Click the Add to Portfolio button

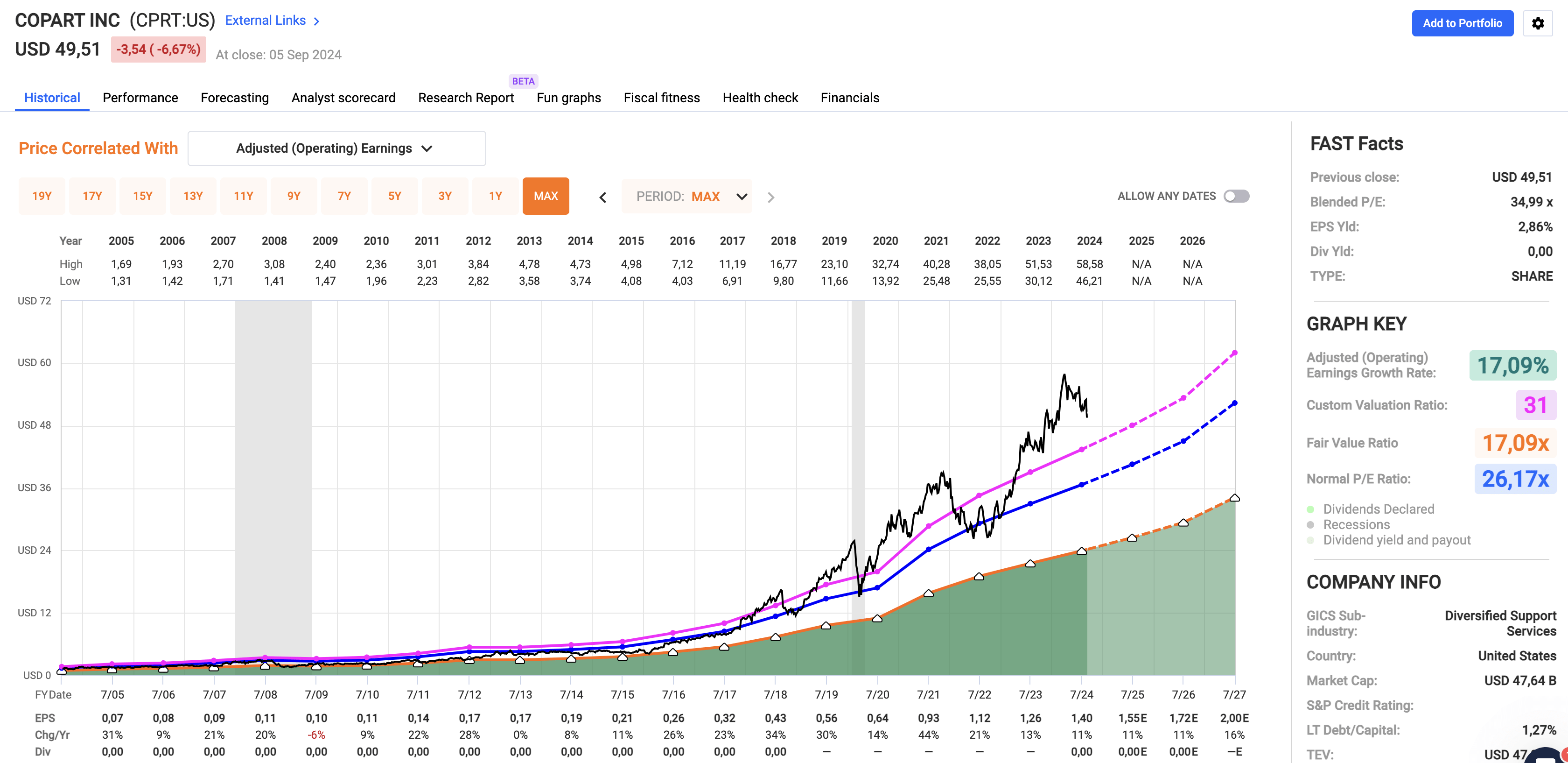pyautogui.click(x=1463, y=23)
